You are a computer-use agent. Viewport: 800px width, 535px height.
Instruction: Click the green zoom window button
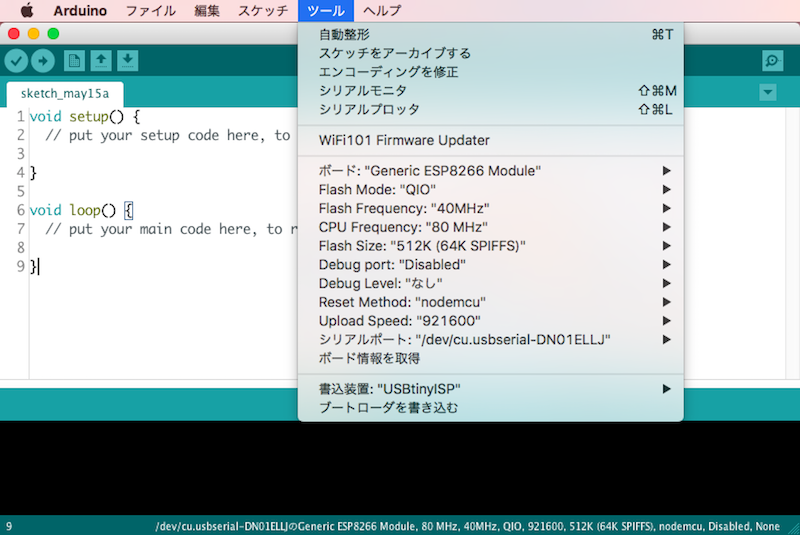pos(53,34)
